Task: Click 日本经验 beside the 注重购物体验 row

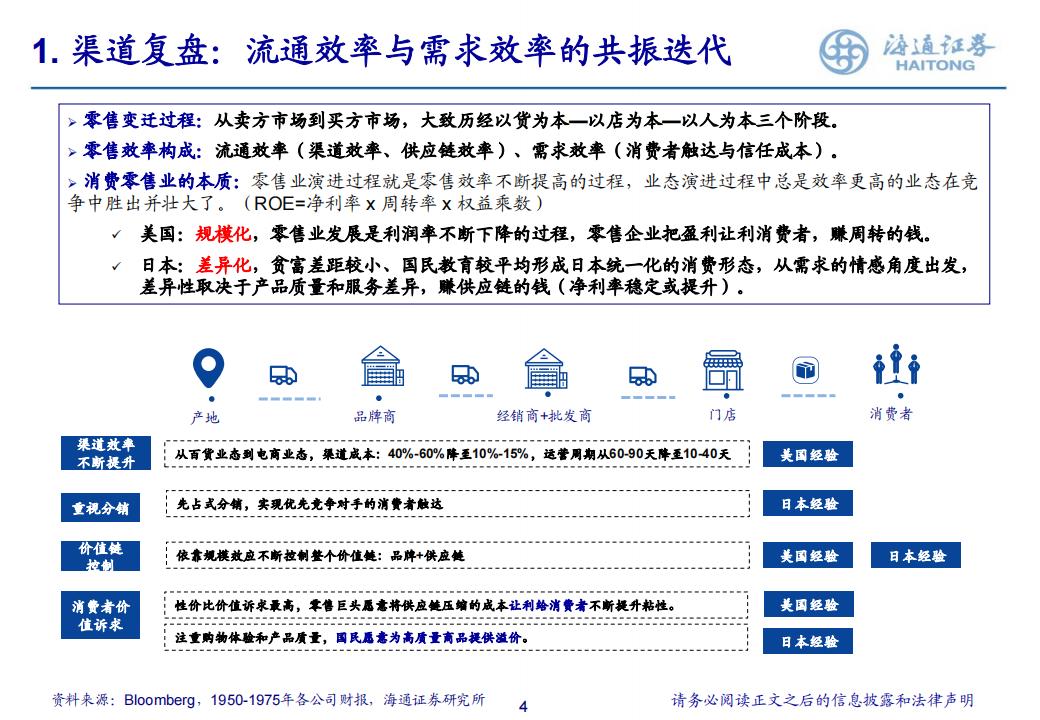Action: [x=808, y=641]
